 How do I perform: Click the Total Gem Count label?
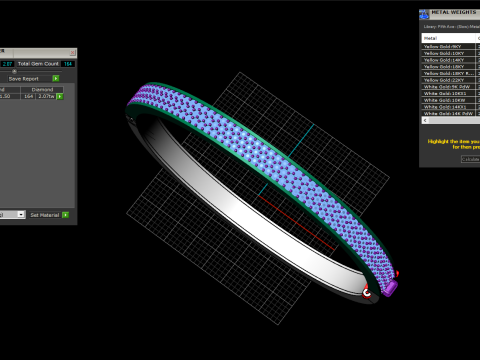[x=38, y=64]
